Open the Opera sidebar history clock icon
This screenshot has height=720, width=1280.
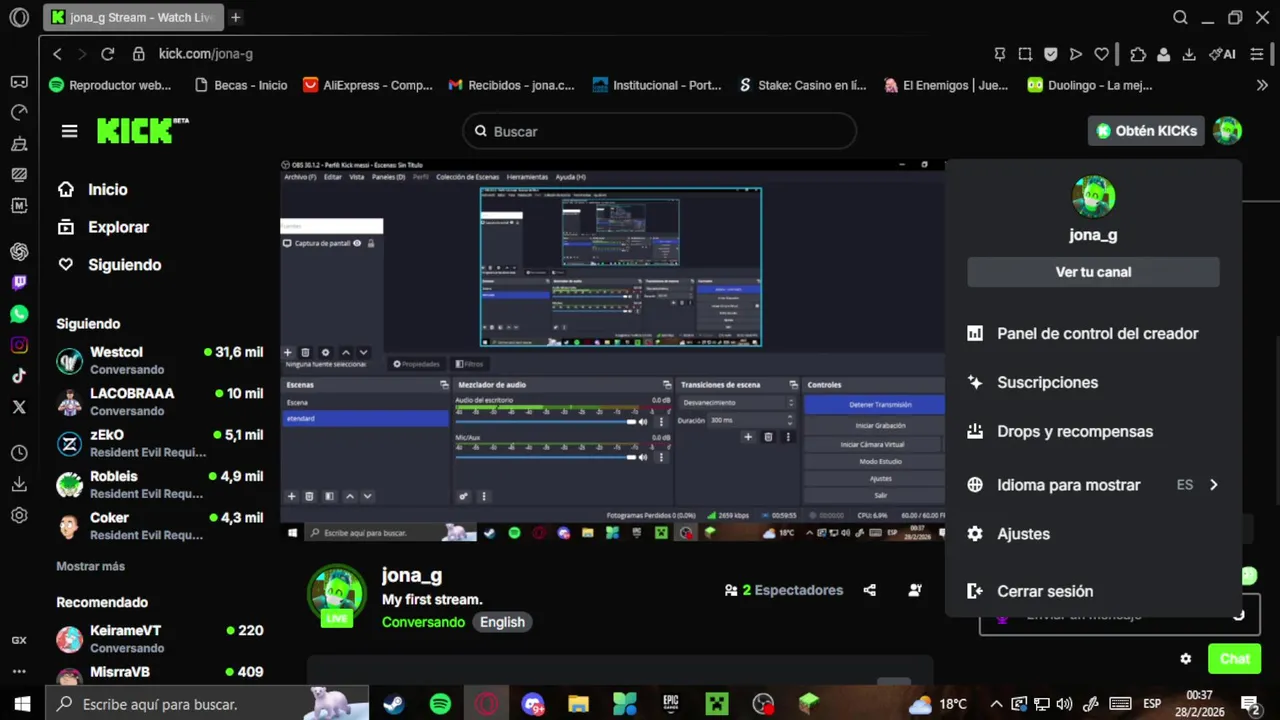click(19, 453)
